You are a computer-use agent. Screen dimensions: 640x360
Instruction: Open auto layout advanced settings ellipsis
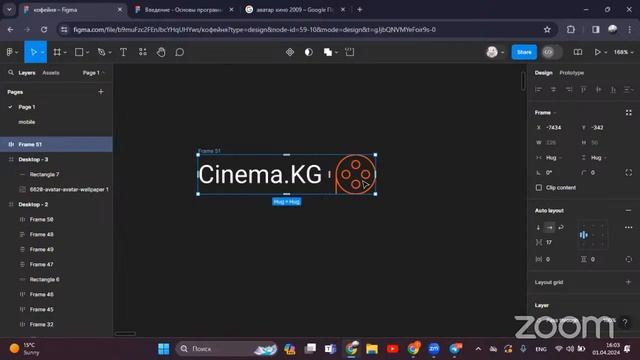pyautogui.click(x=629, y=227)
